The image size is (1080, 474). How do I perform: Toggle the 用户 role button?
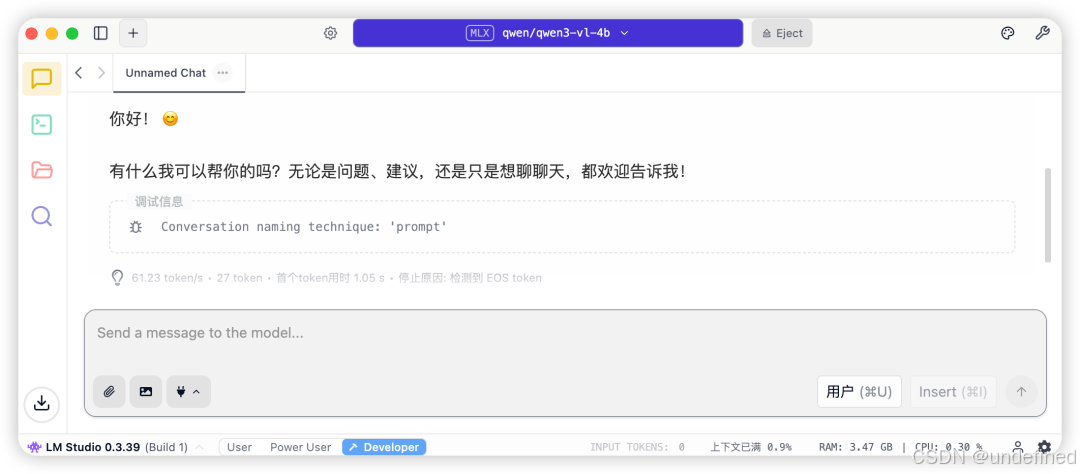[859, 391]
